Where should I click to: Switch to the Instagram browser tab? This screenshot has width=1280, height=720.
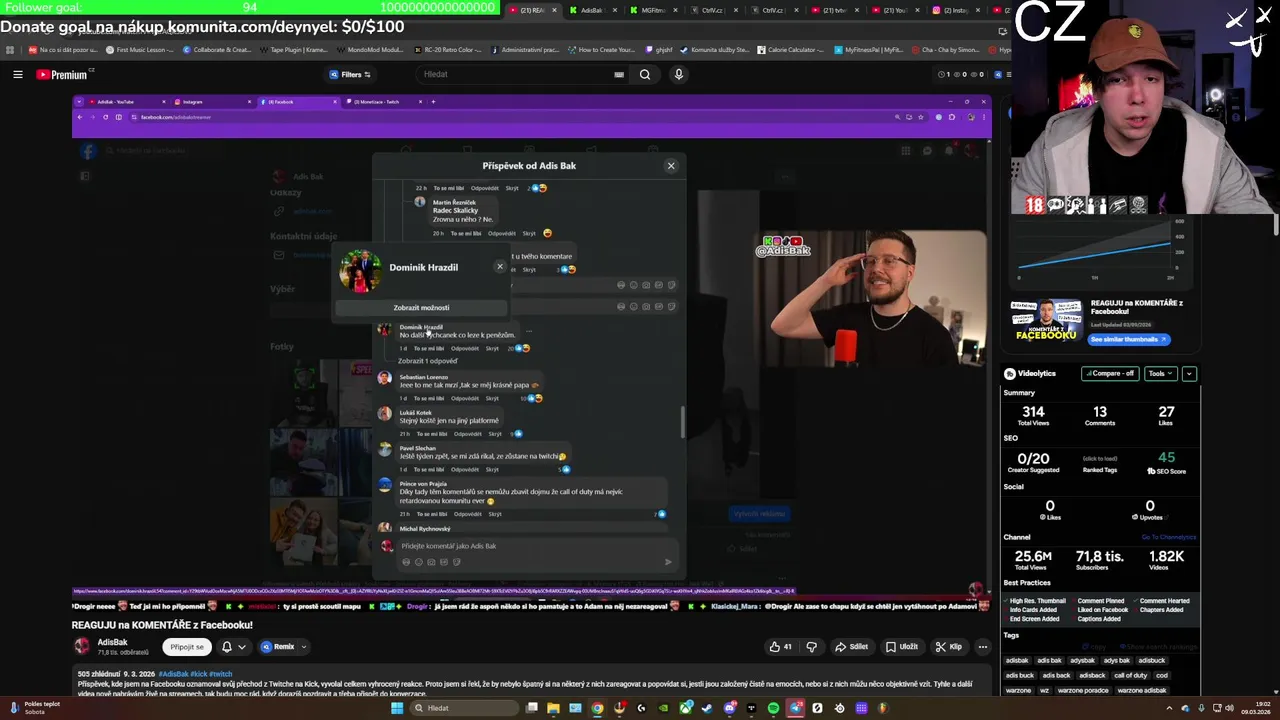[x=955, y=10]
